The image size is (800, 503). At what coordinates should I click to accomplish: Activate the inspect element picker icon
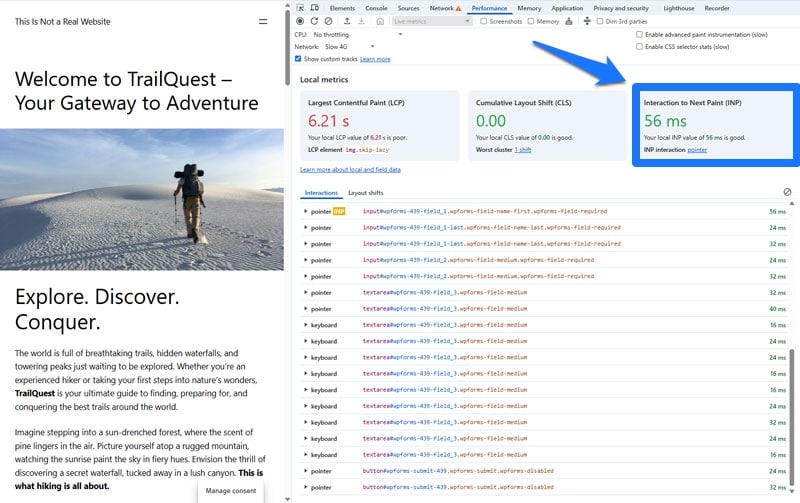(300, 8)
